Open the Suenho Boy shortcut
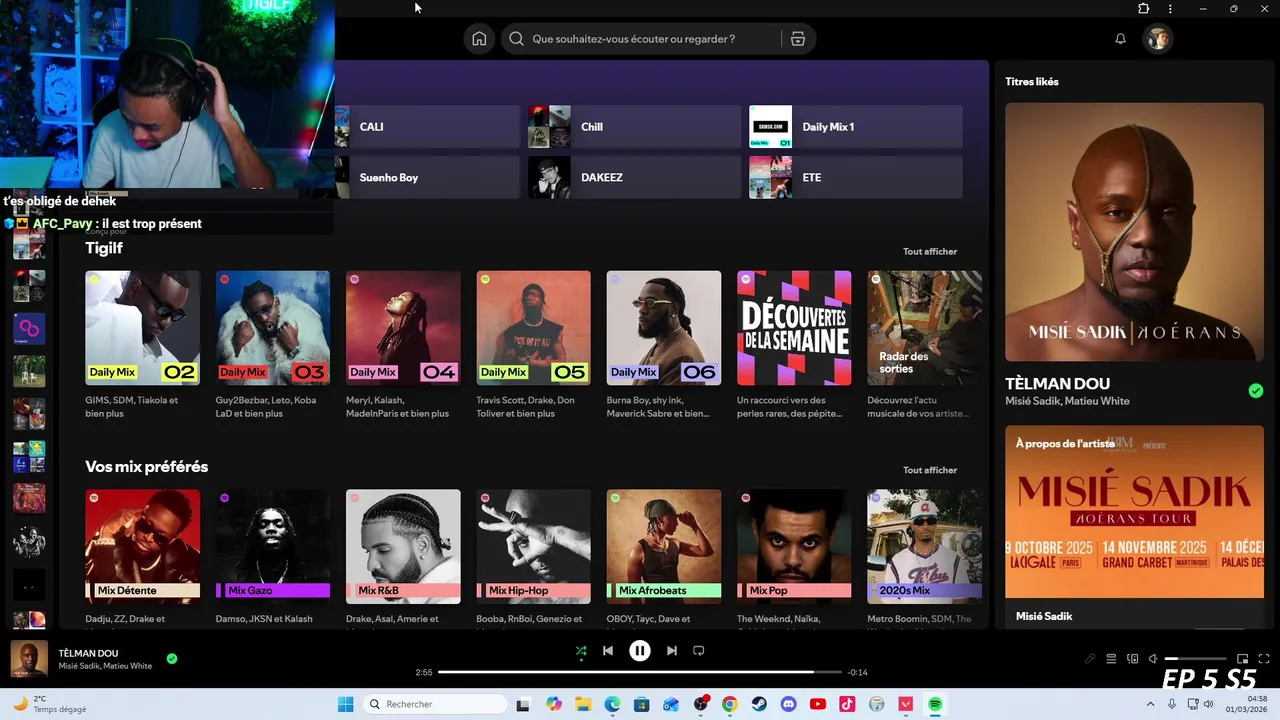 (426, 177)
